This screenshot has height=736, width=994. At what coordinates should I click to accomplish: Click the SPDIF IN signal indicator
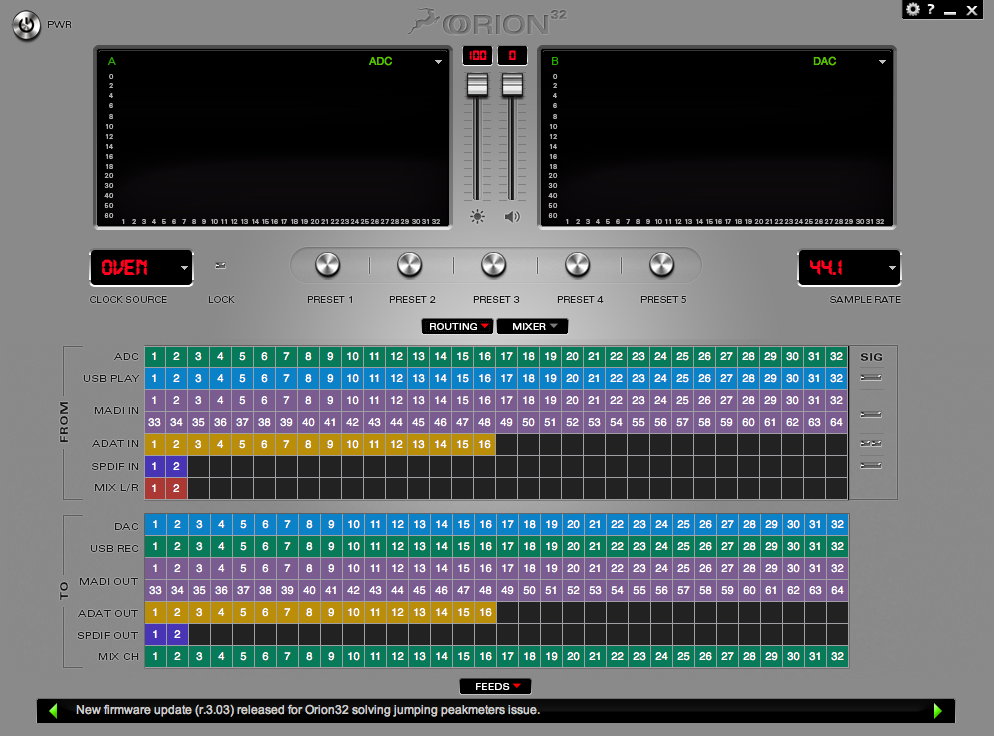coord(871,466)
